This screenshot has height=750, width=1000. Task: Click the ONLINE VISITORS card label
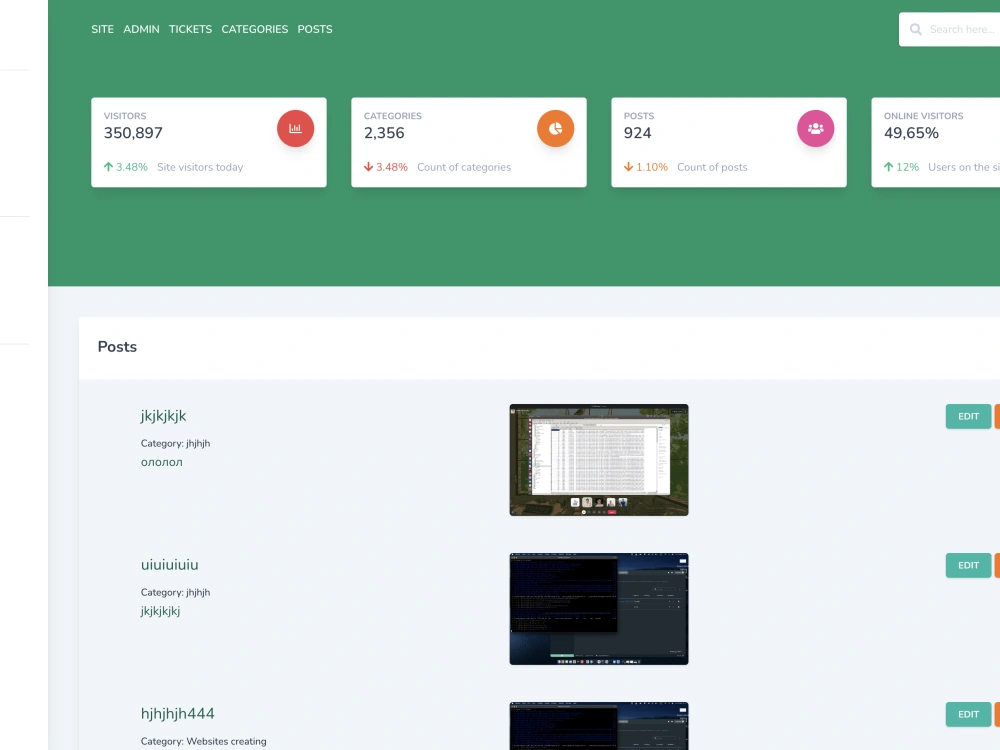coord(923,116)
